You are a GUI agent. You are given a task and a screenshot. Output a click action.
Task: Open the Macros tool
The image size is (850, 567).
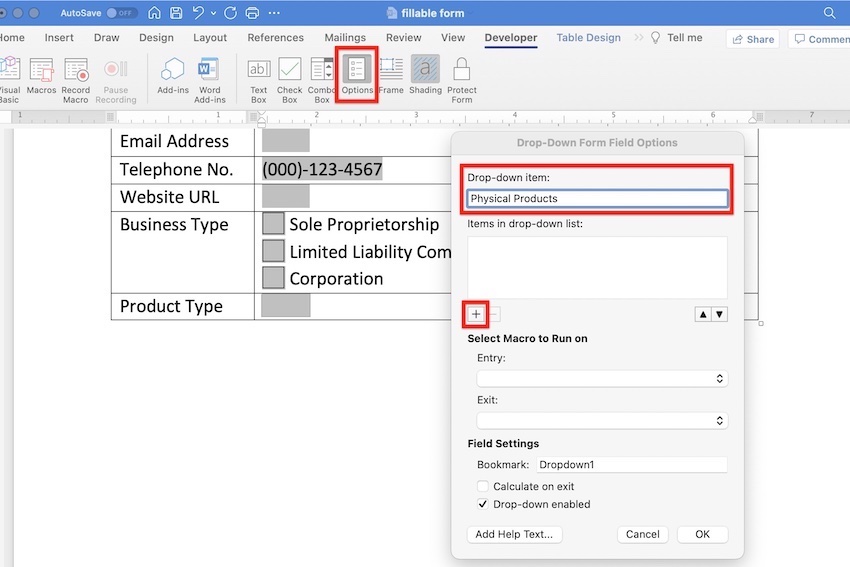click(x=42, y=70)
